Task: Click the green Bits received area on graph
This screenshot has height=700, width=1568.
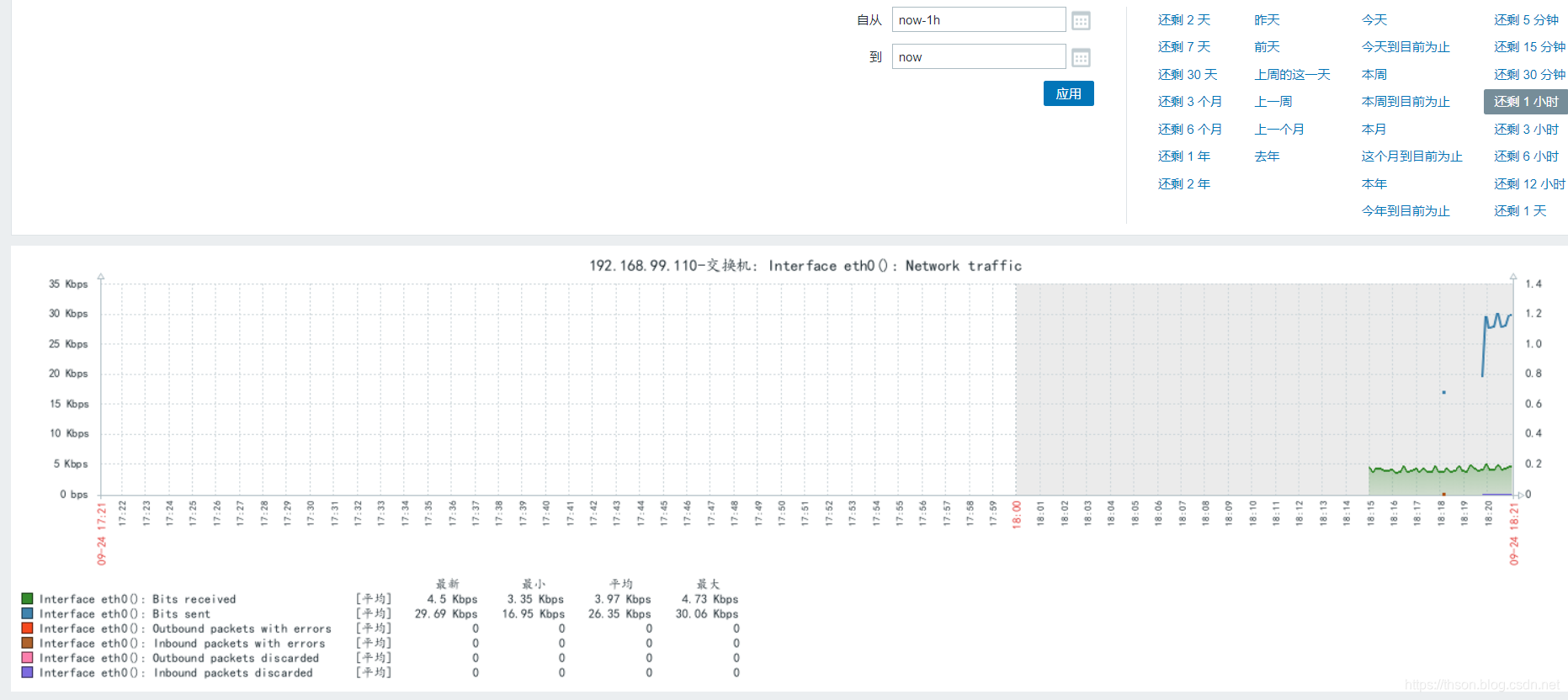Action: [1439, 482]
